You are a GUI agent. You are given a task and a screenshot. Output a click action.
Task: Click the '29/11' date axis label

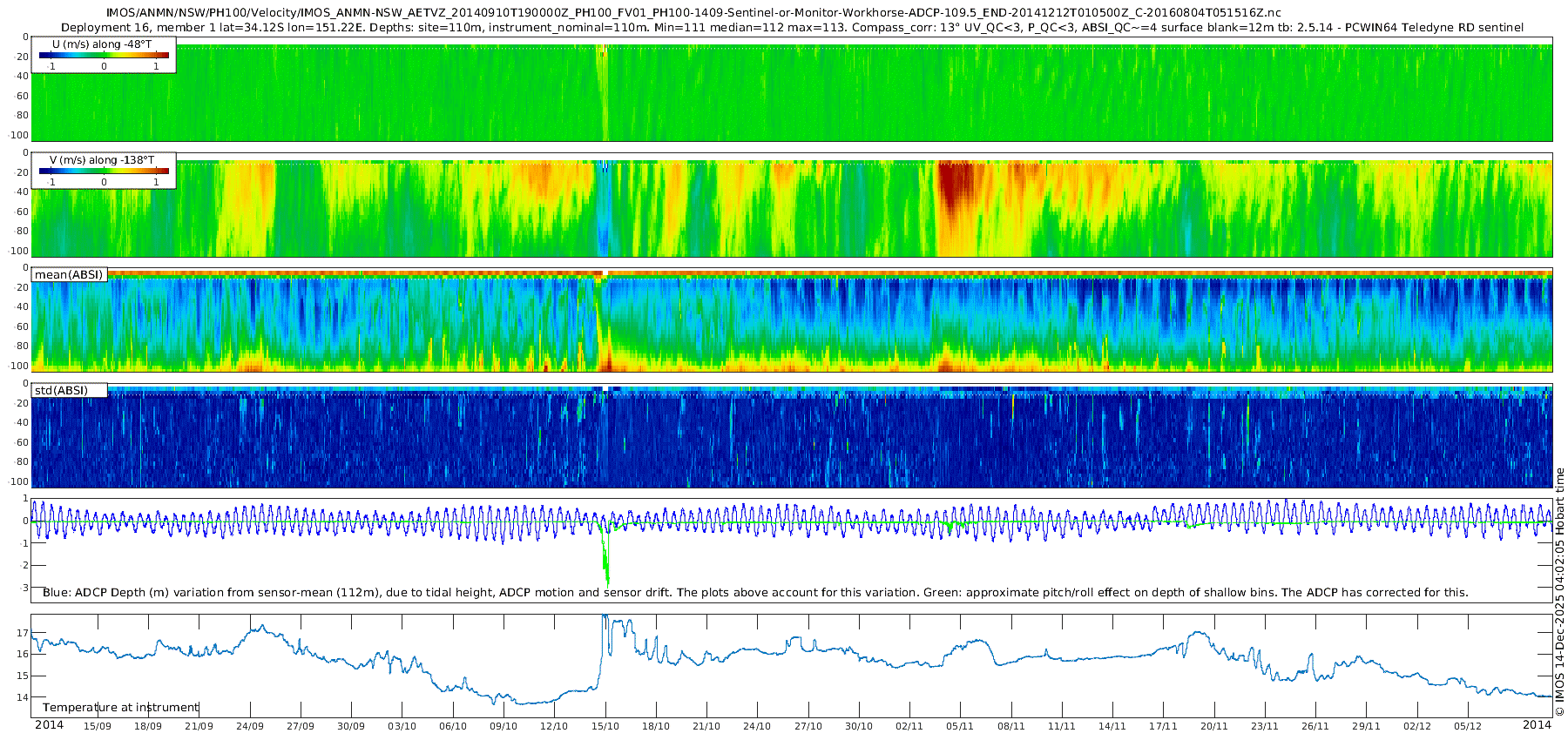tap(1366, 726)
